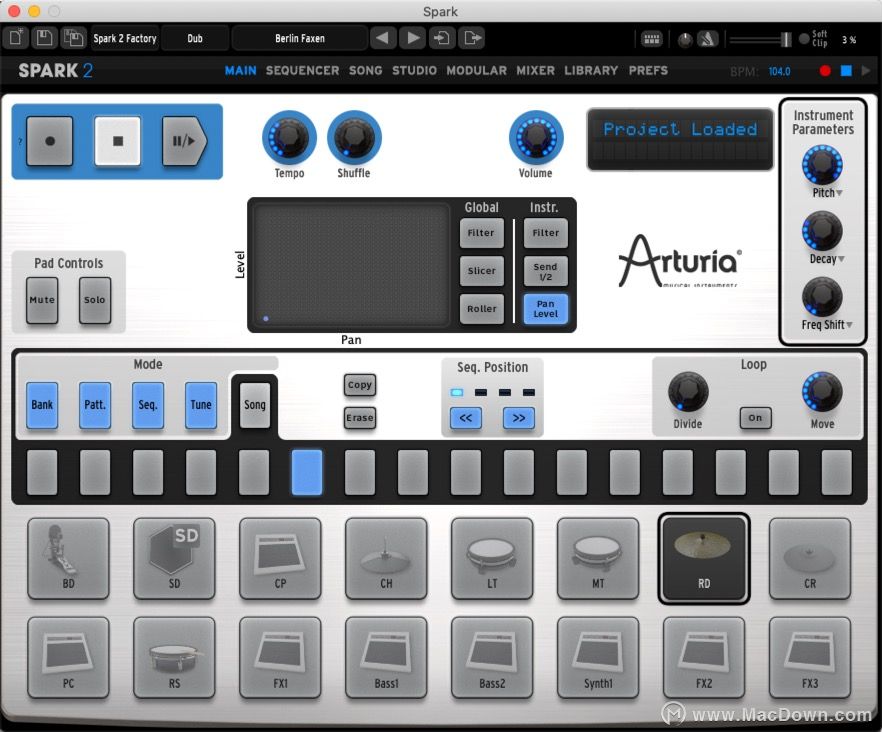Click the Import icon in the toolbar
Screen dimensions: 882x732
click(442, 38)
